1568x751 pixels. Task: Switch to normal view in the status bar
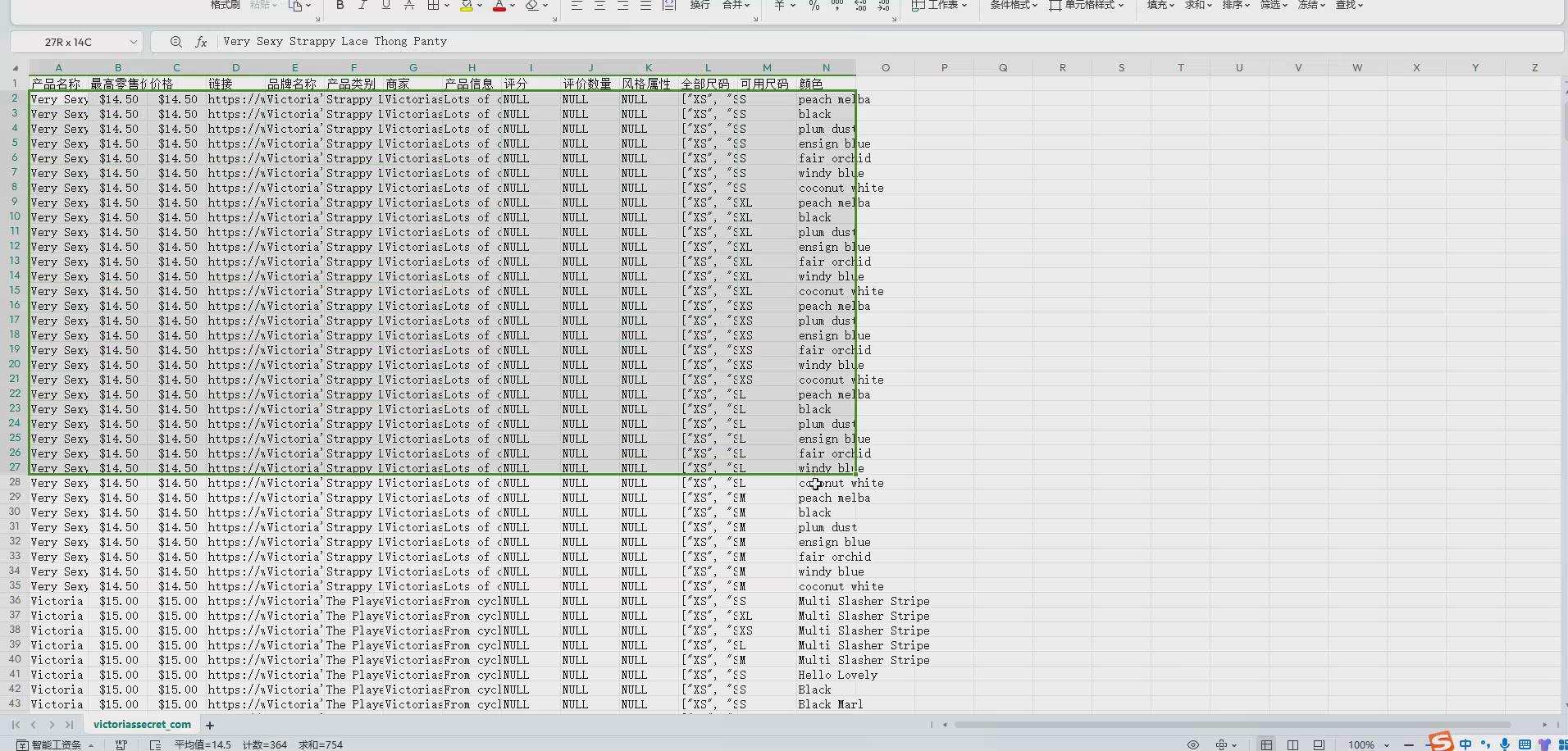(1267, 744)
